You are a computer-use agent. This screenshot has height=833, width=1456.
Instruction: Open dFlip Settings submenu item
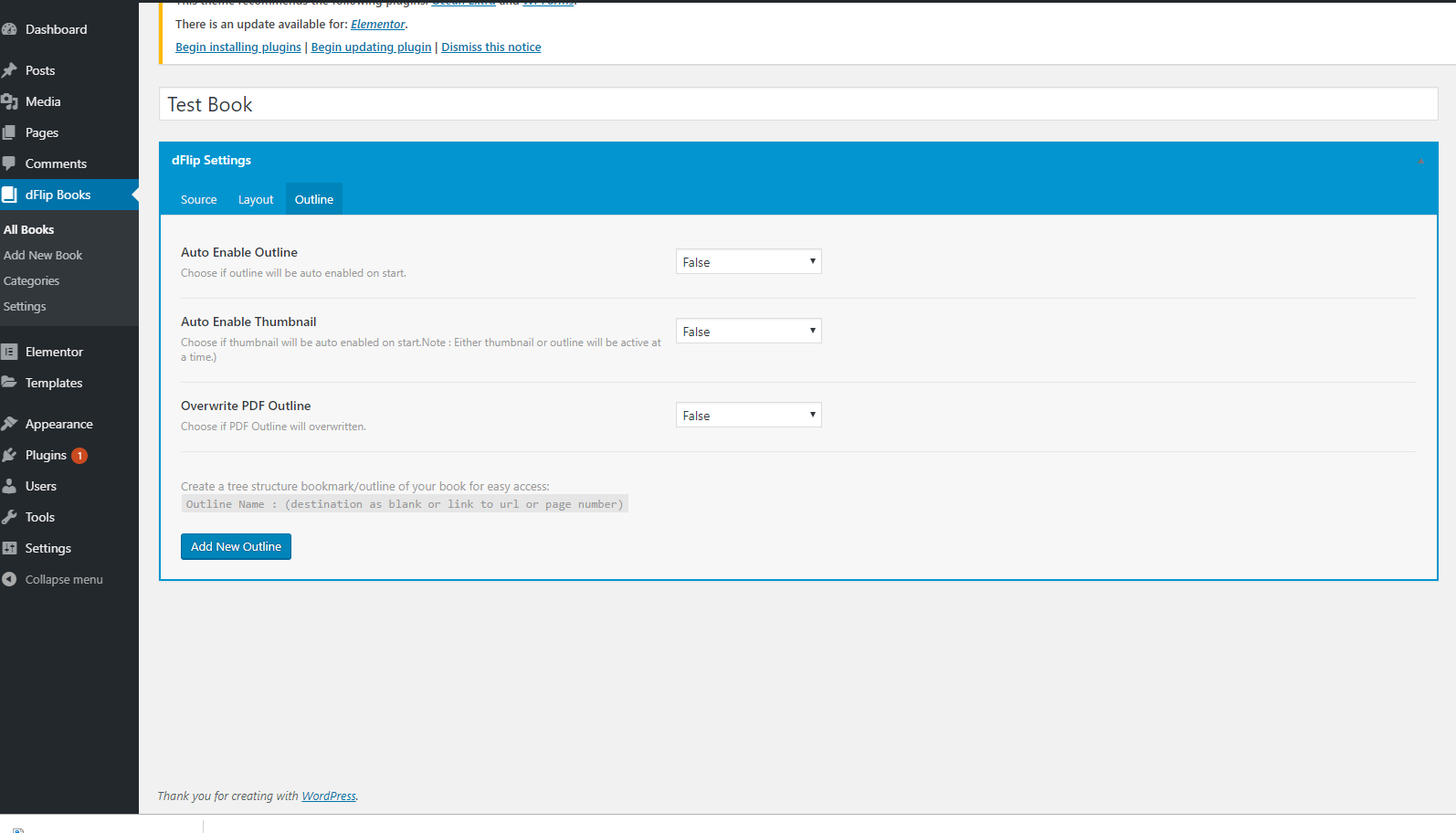(x=25, y=306)
